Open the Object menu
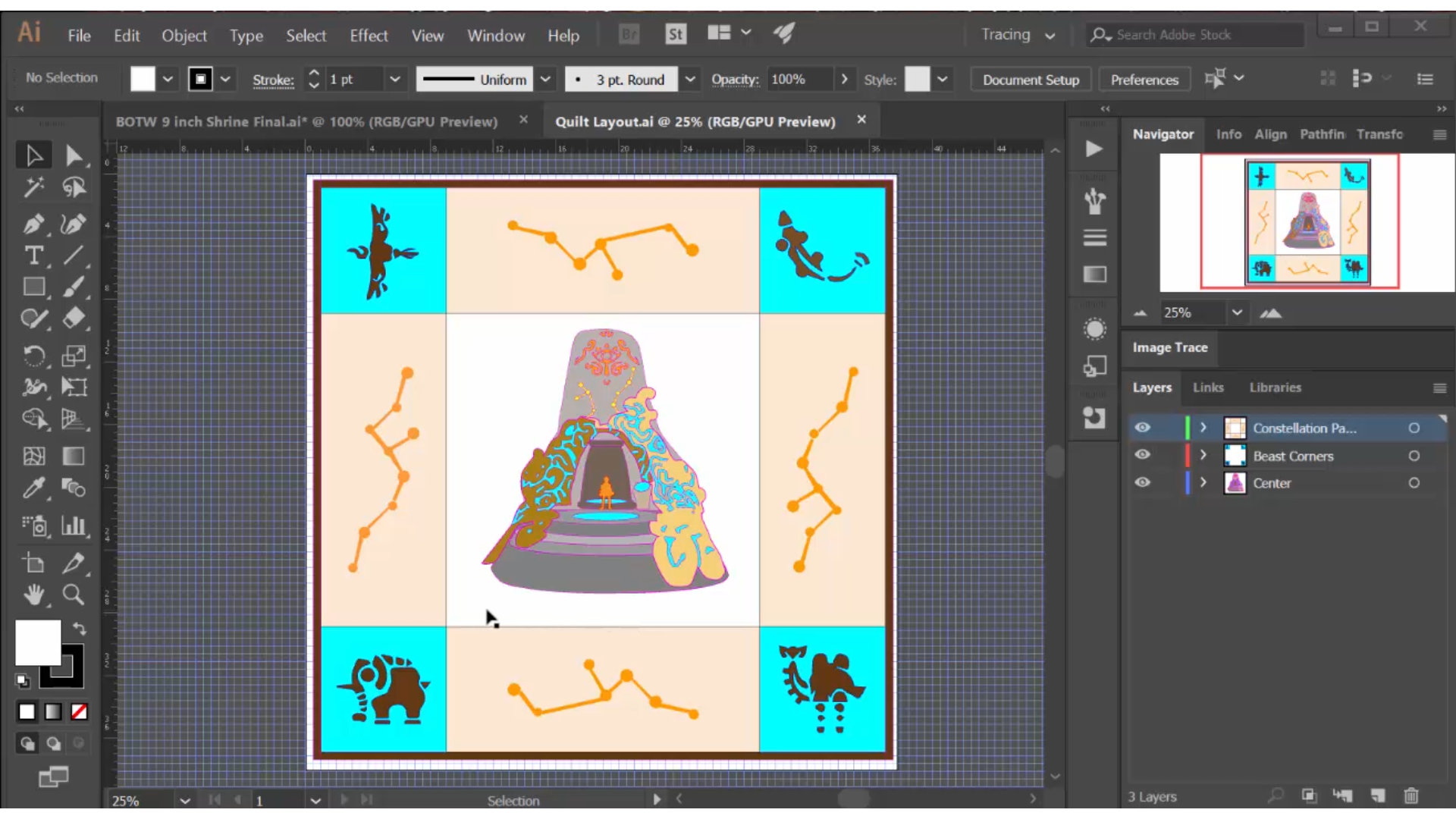 (184, 36)
